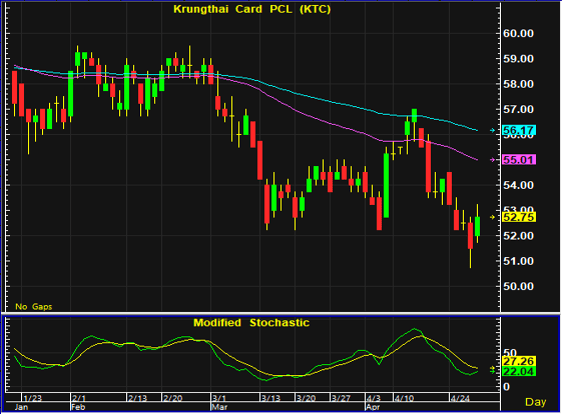The height and width of the screenshot is (414, 562).
Task: Click the 59.00 price axis label
Action: point(518,59)
